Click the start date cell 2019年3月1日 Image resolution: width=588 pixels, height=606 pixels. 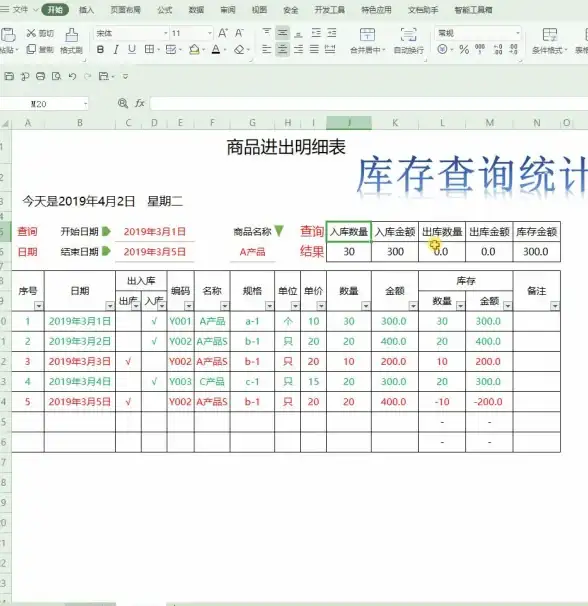pos(155,232)
